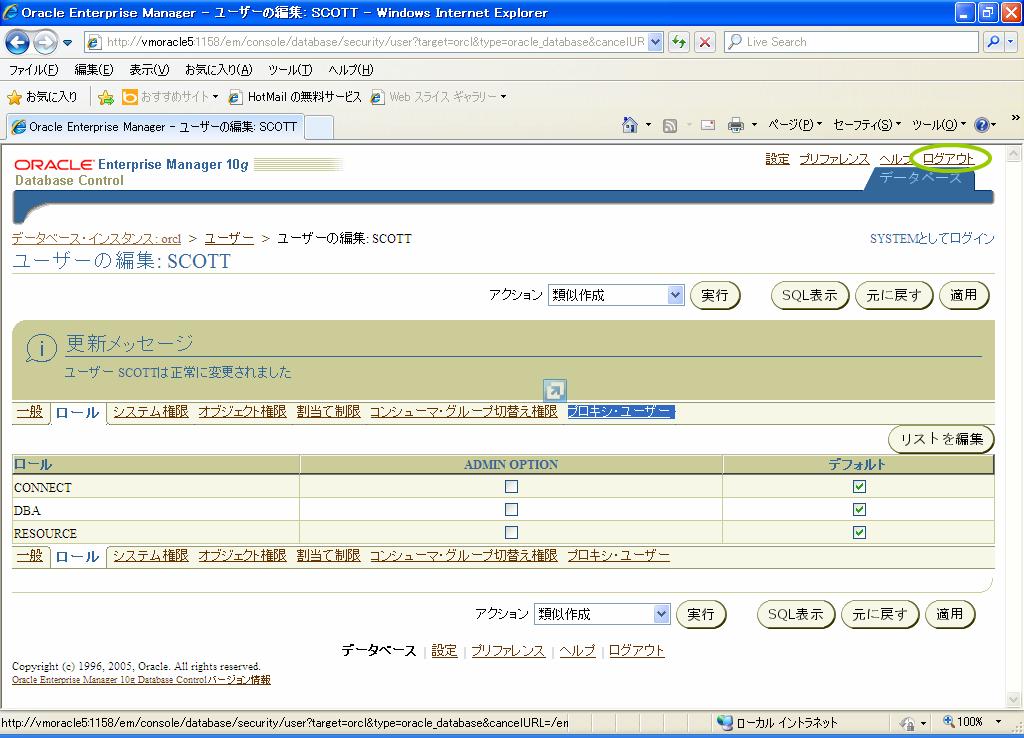Click the Home house icon
This screenshot has width=1024, height=738.
[630, 125]
